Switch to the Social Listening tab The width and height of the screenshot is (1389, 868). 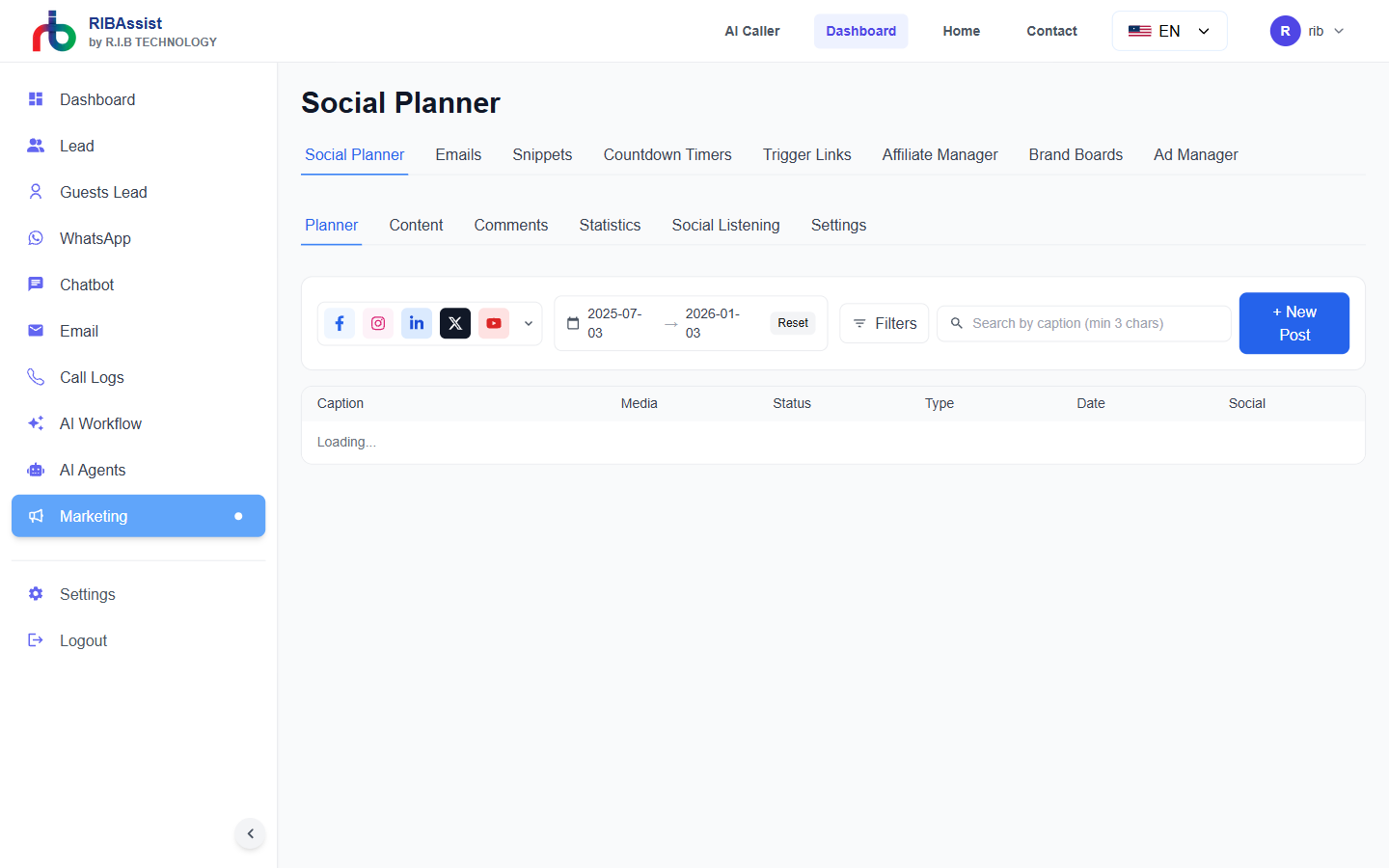(725, 225)
